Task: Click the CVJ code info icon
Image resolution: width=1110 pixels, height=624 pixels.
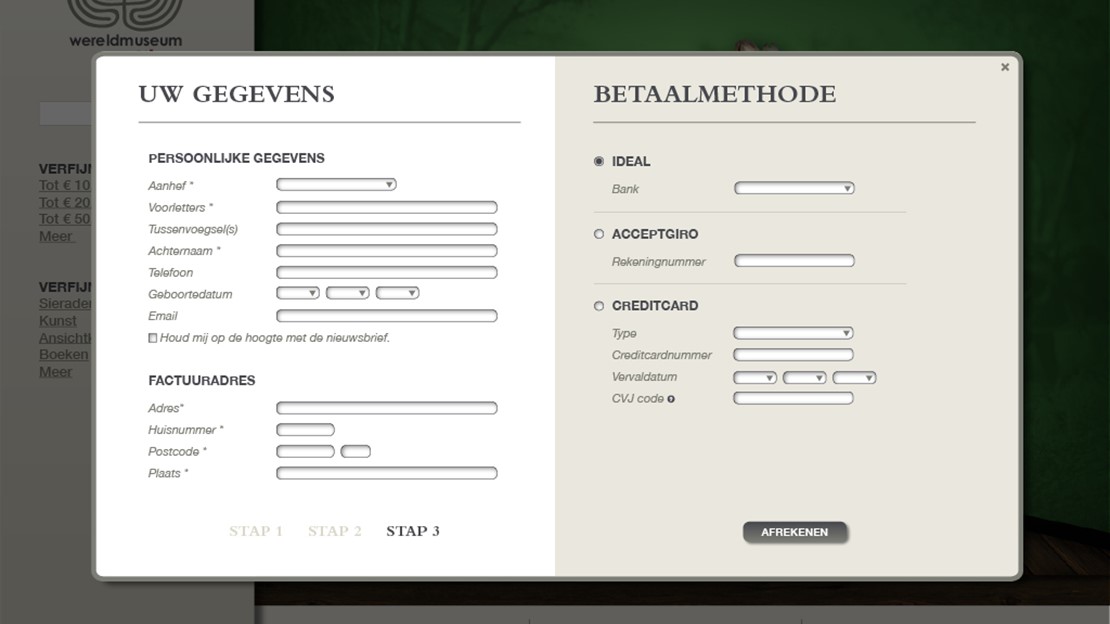Action: point(671,399)
